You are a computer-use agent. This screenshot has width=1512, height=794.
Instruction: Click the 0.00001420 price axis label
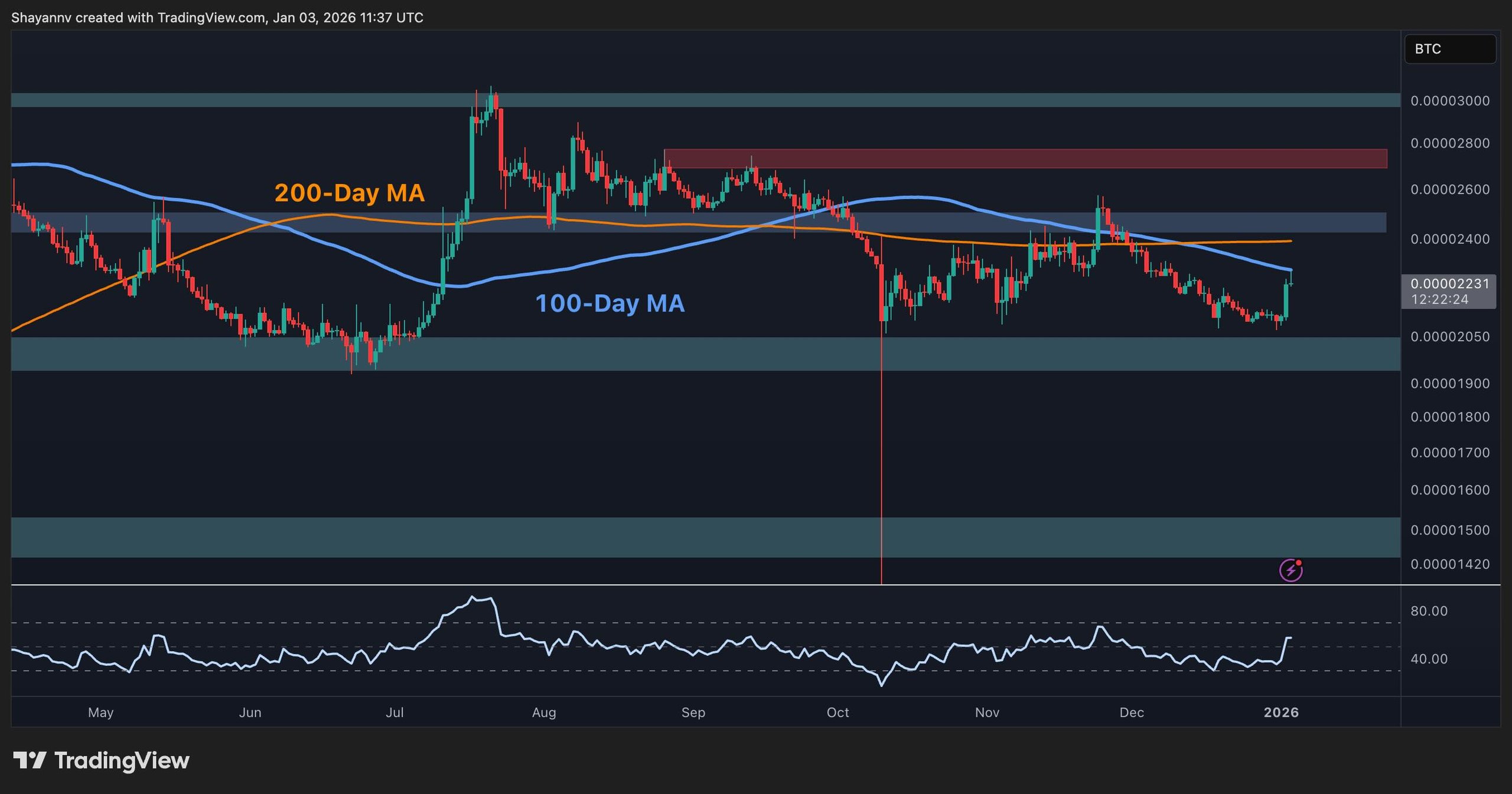pos(1451,564)
